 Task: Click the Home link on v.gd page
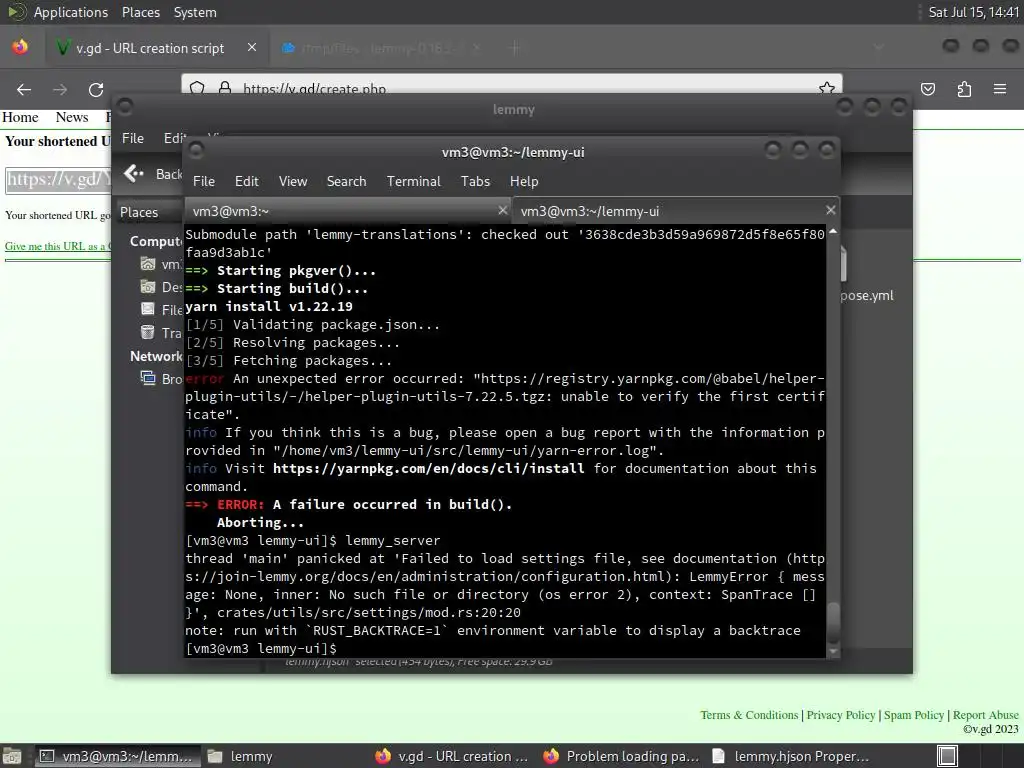point(20,117)
